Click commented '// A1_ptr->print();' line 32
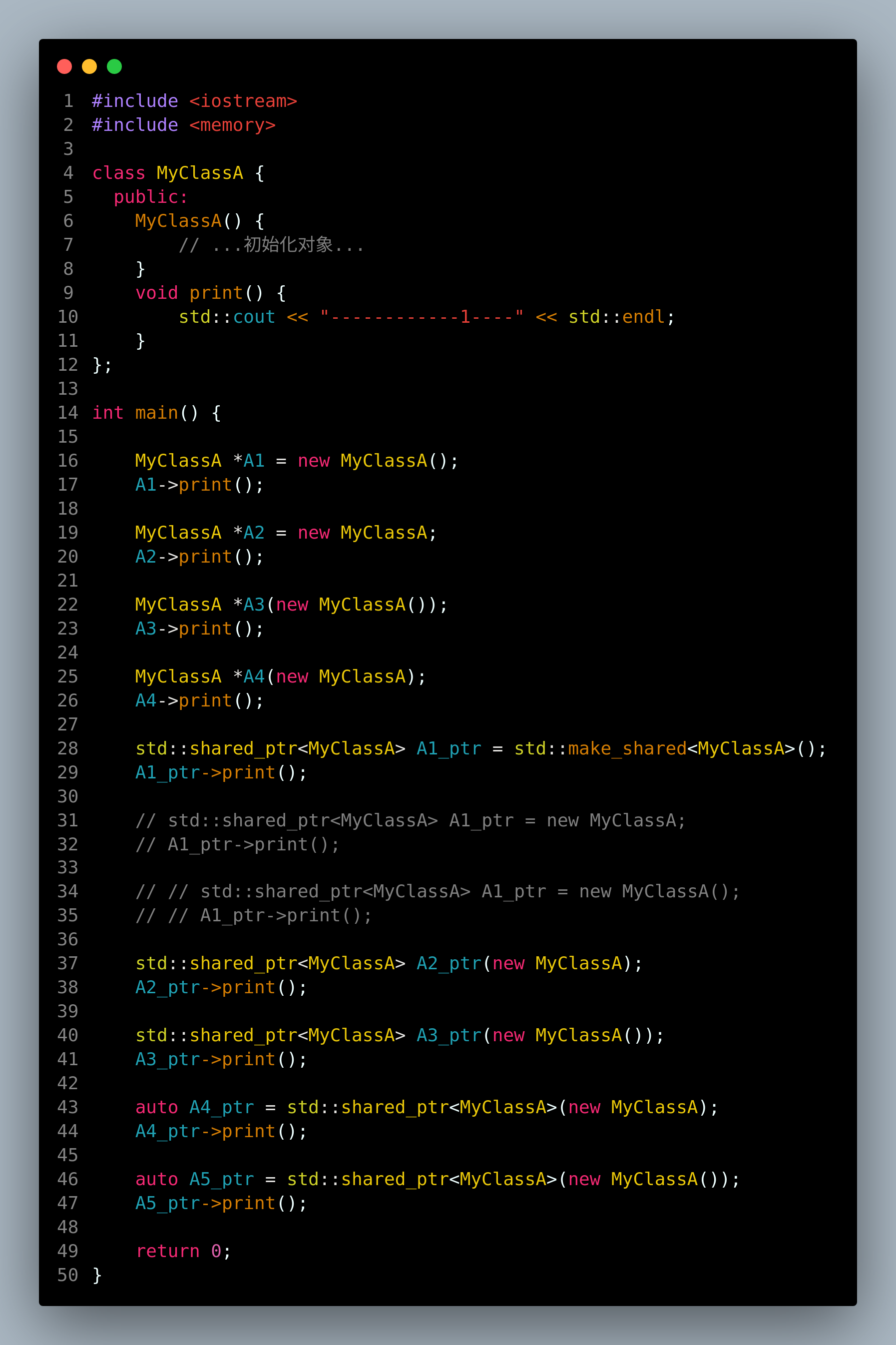This screenshot has height=1345, width=896. tap(238, 845)
